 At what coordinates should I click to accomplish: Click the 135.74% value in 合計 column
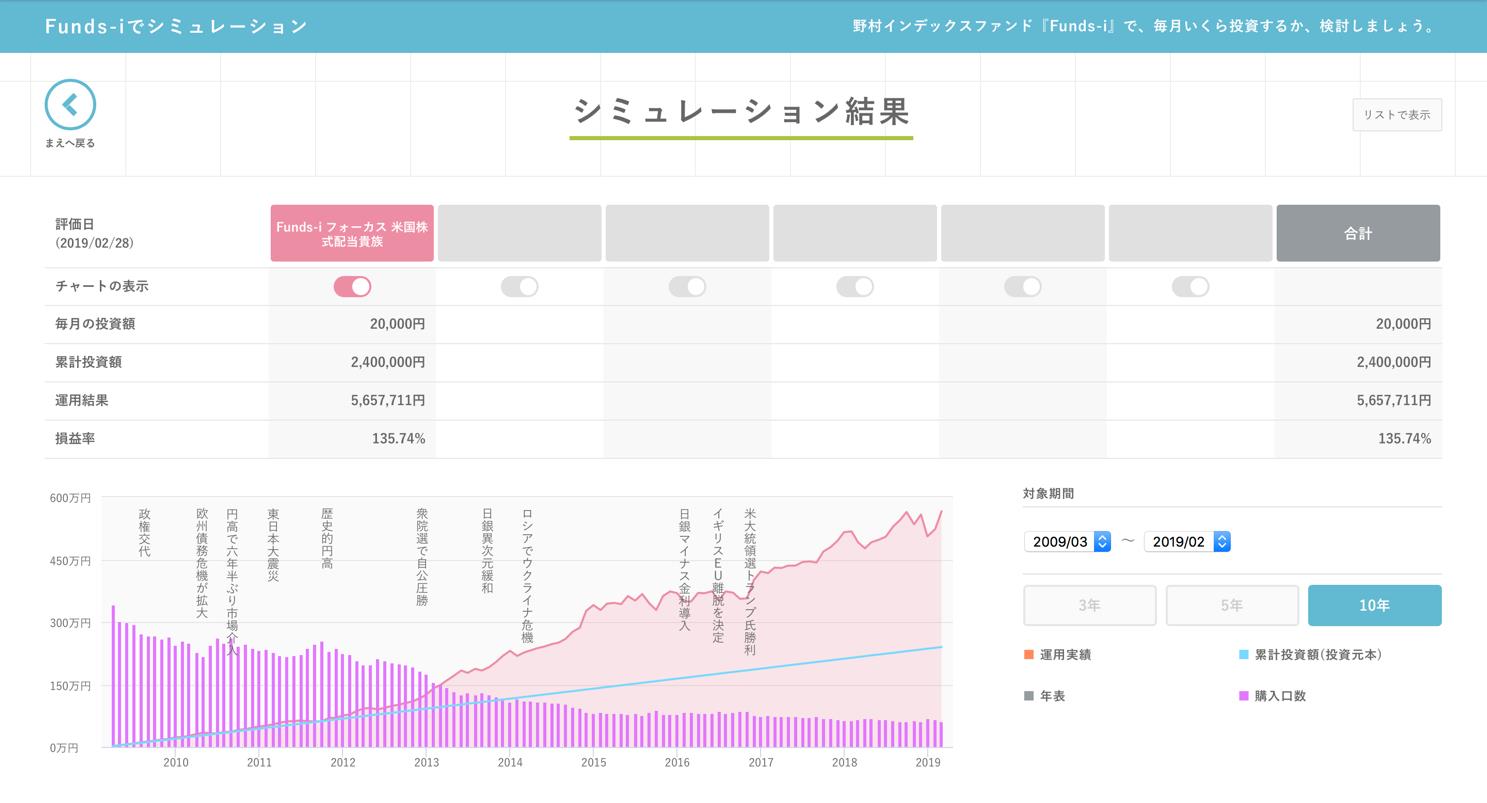coord(1404,439)
